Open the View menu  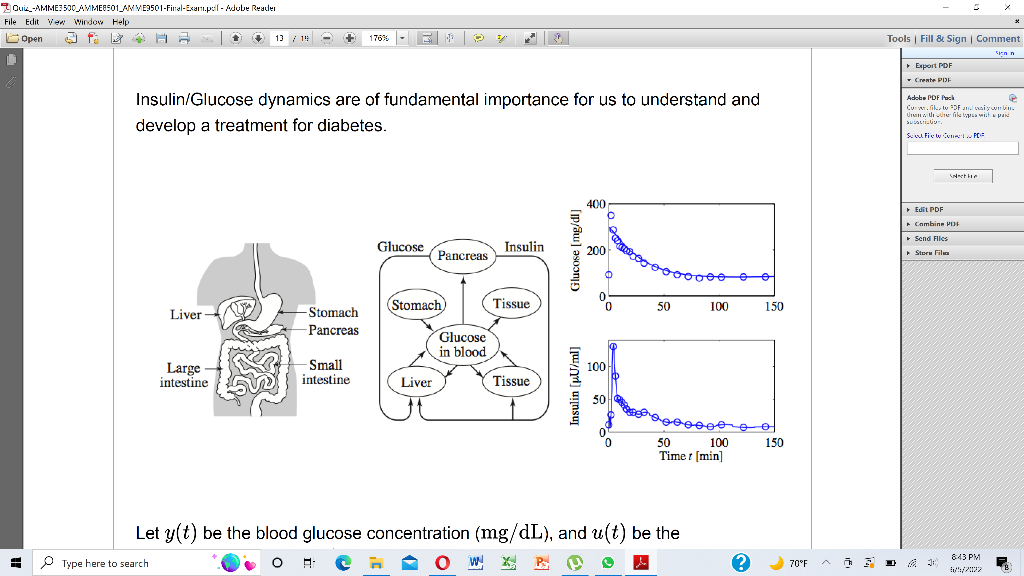coord(56,22)
